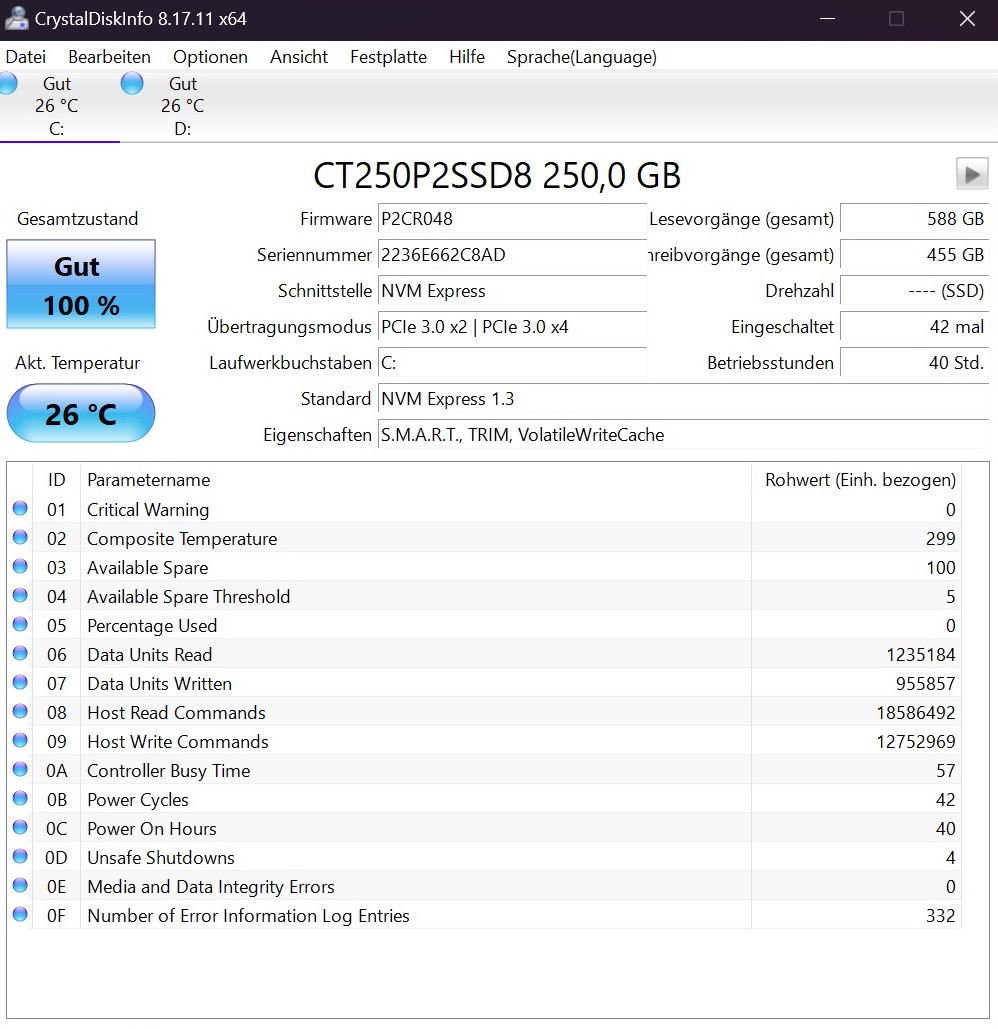Open the Hilfe menu

click(467, 57)
